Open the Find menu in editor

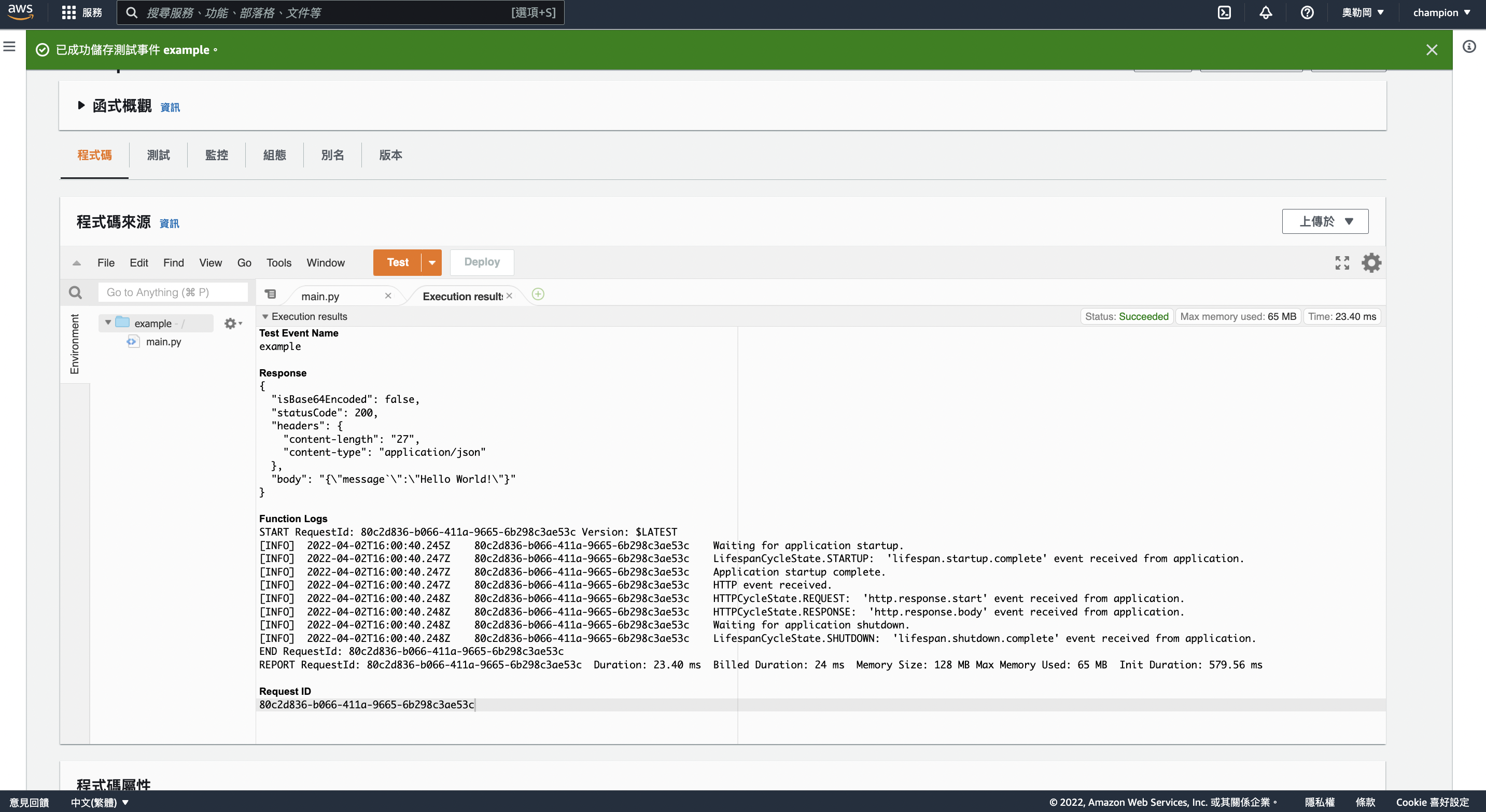(x=174, y=263)
